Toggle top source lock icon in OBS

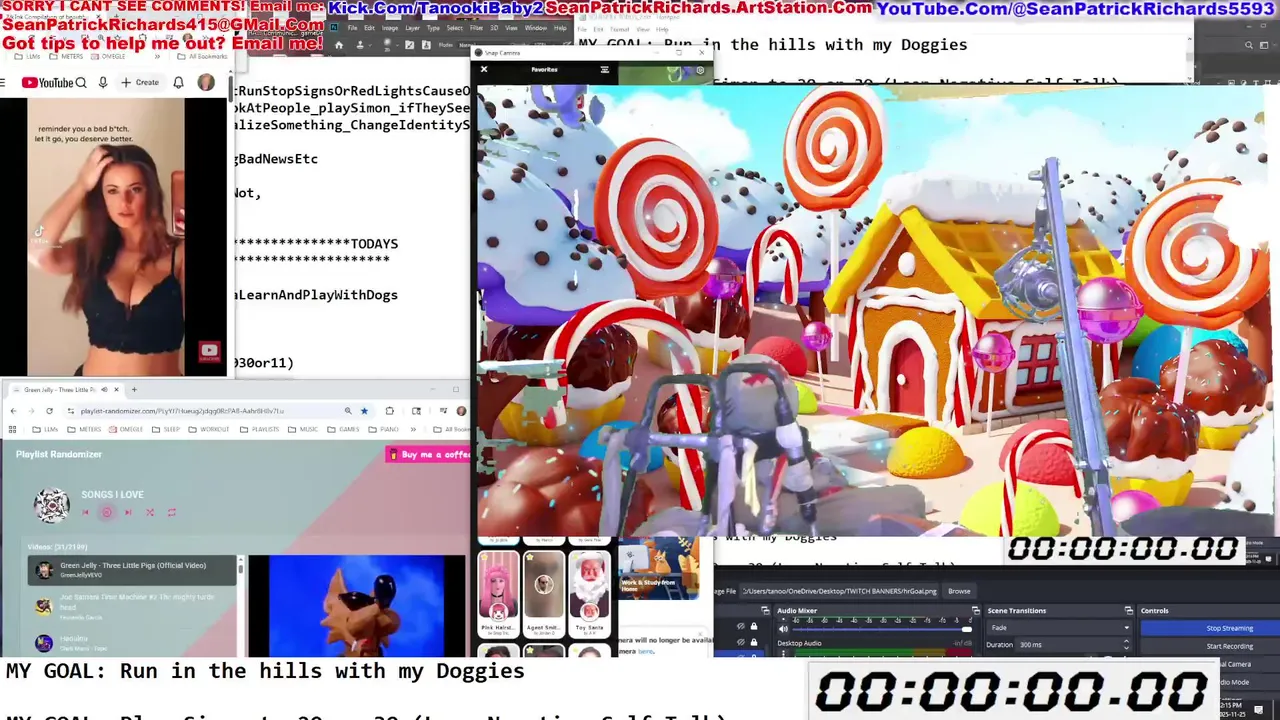point(753,627)
